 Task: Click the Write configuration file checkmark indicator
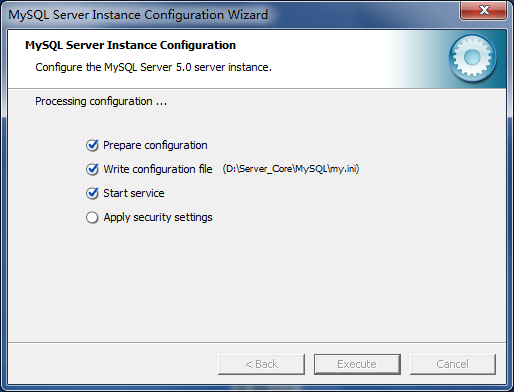pos(92,169)
